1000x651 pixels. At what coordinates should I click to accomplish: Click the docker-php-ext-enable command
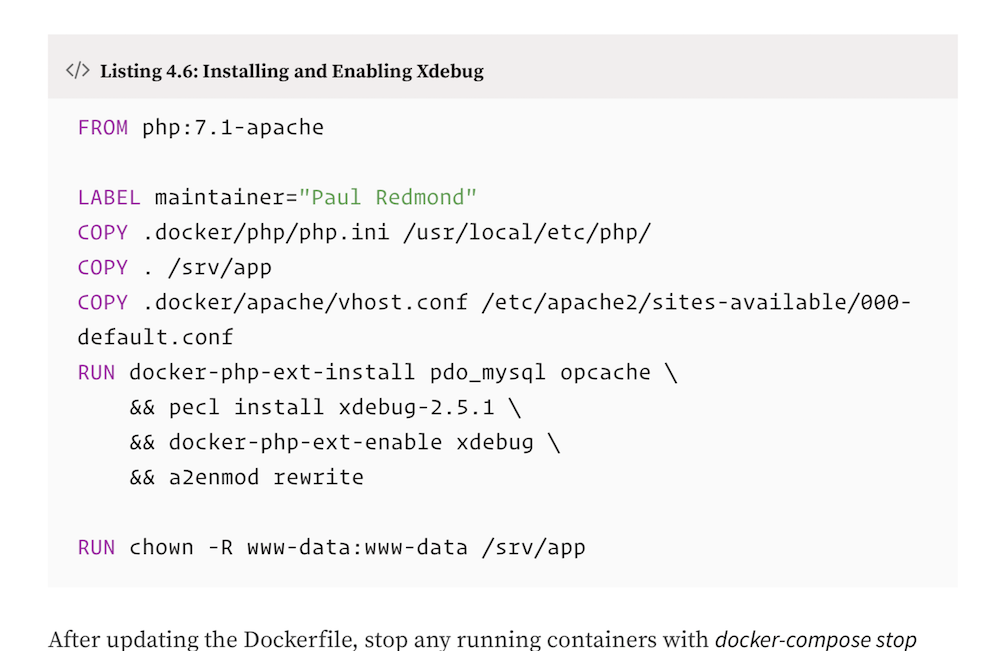pos(305,443)
